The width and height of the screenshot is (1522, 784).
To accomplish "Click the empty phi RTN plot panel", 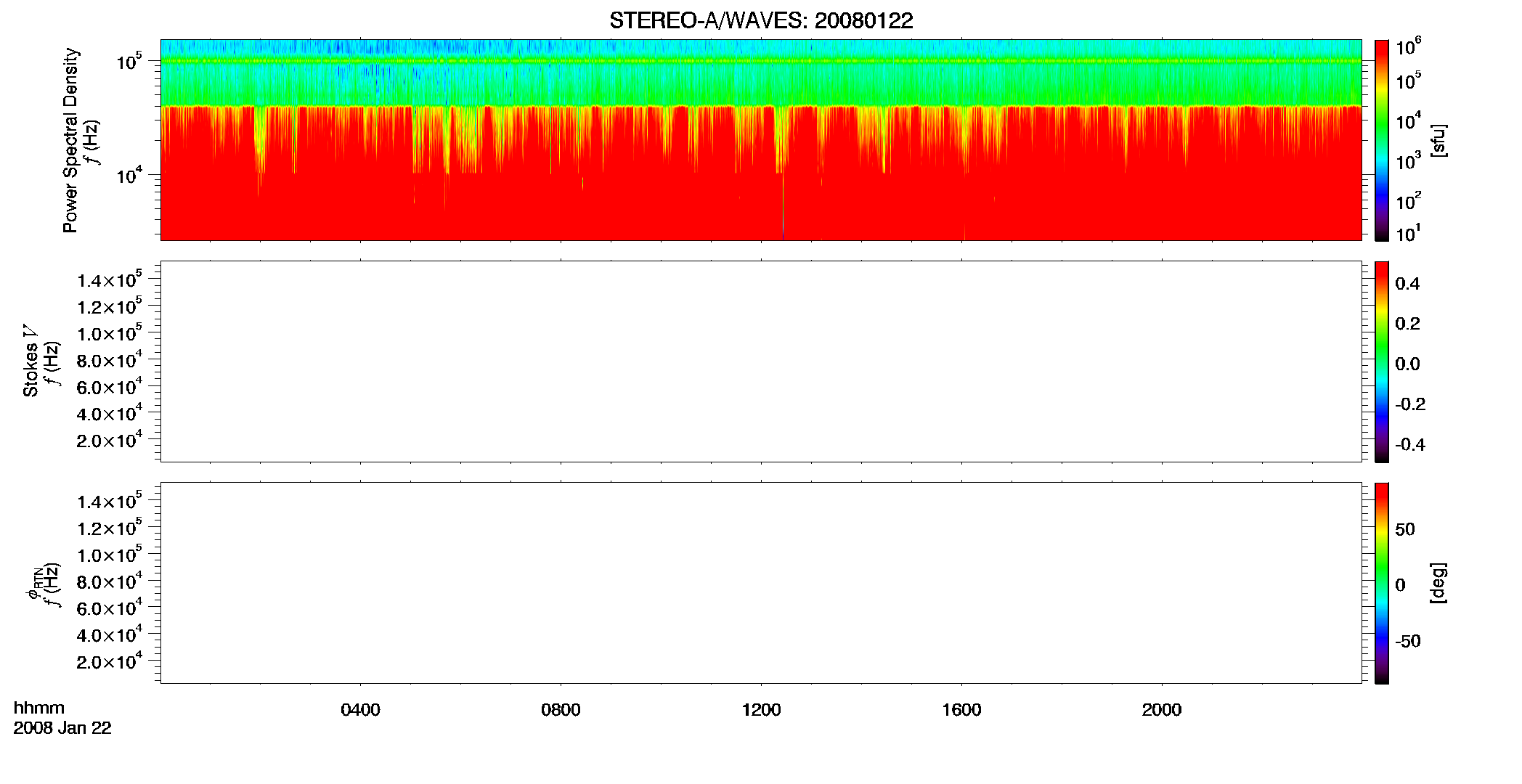I will click(761, 583).
